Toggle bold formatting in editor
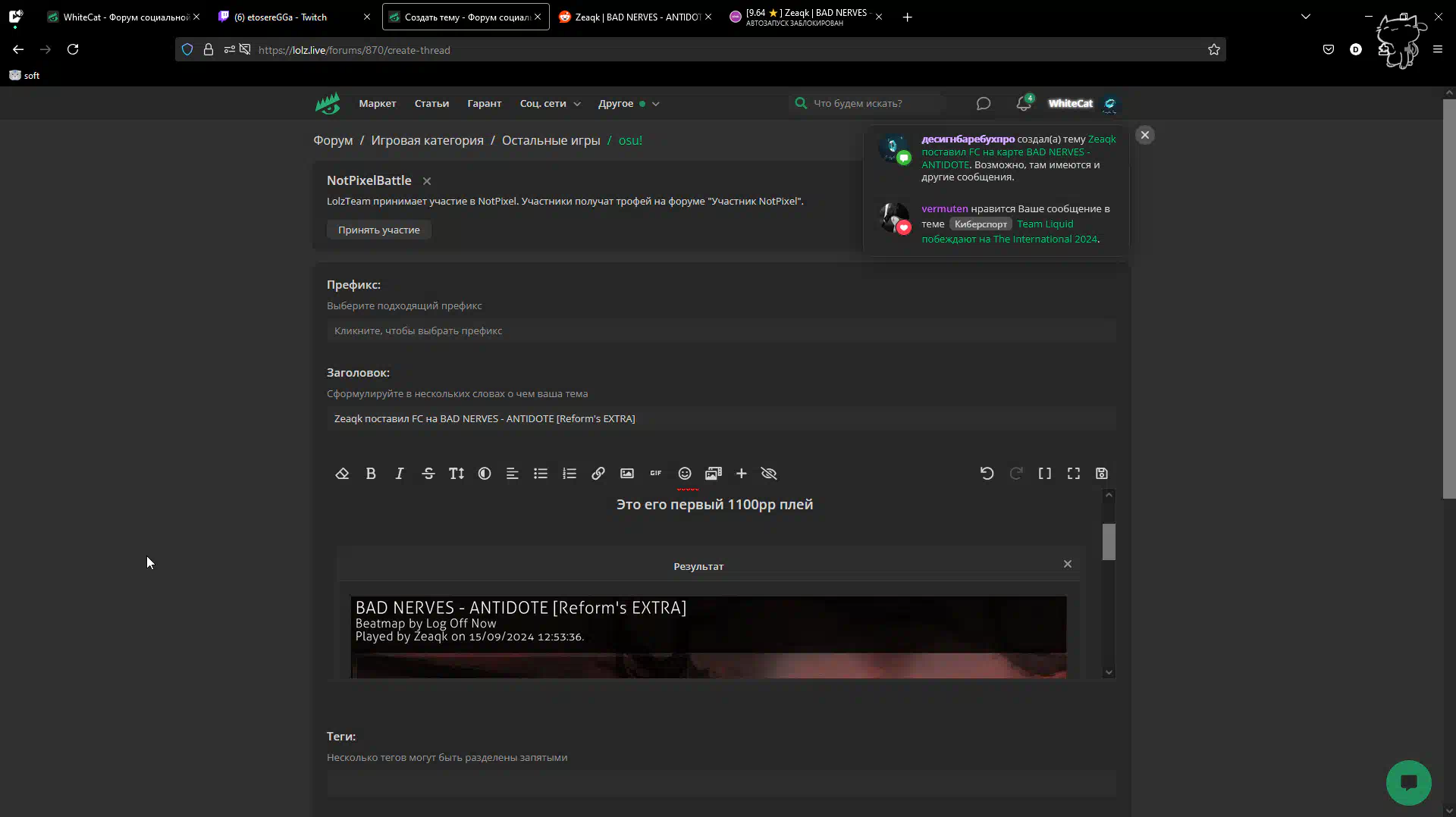The height and width of the screenshot is (817, 1456). coord(371,474)
